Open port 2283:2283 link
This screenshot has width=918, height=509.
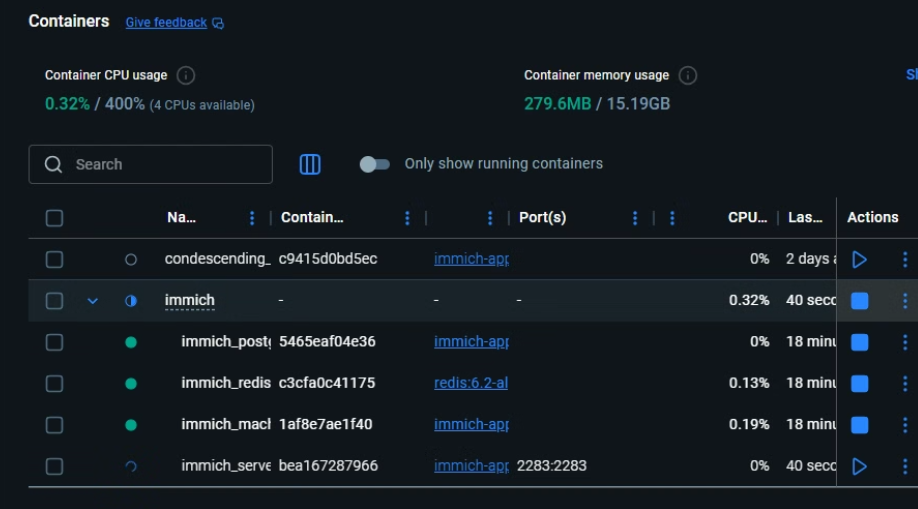(552, 466)
